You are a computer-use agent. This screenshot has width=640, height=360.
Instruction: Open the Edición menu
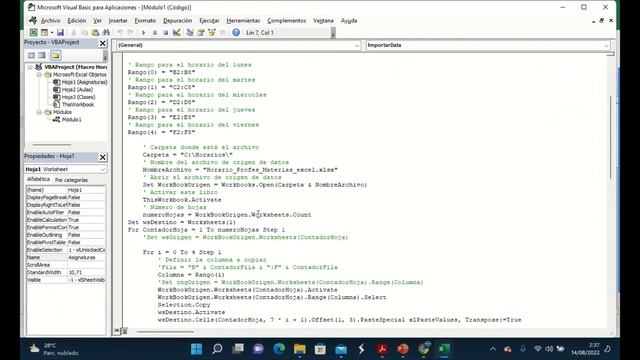(x=77, y=20)
